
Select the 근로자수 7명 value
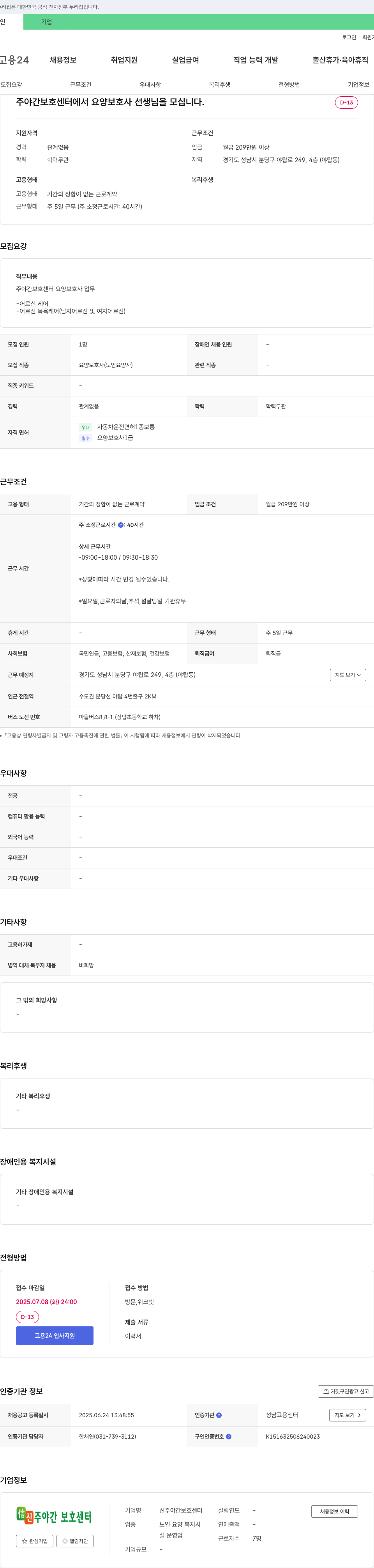coord(257,1539)
